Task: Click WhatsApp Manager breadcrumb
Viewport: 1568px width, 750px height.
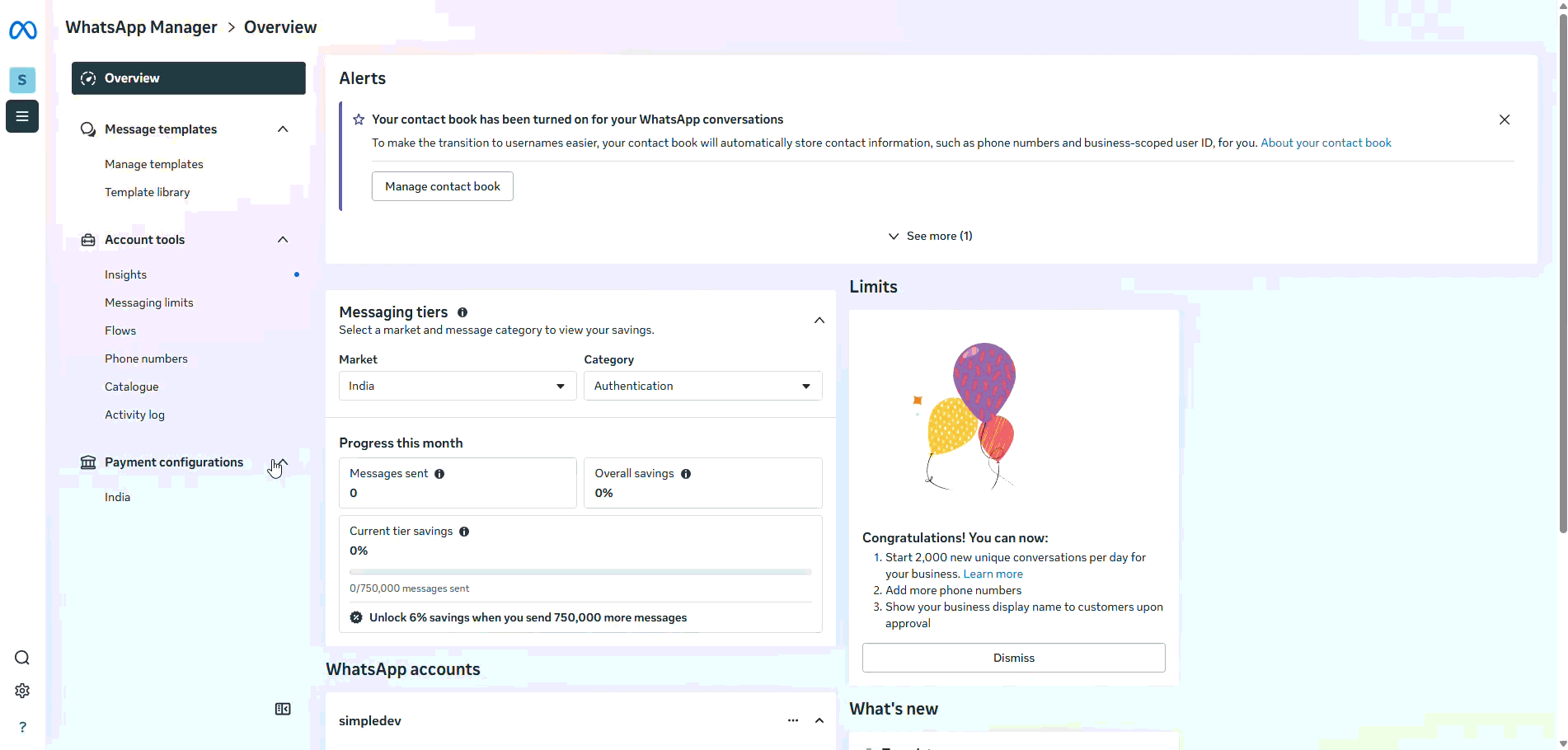Action: click(142, 27)
